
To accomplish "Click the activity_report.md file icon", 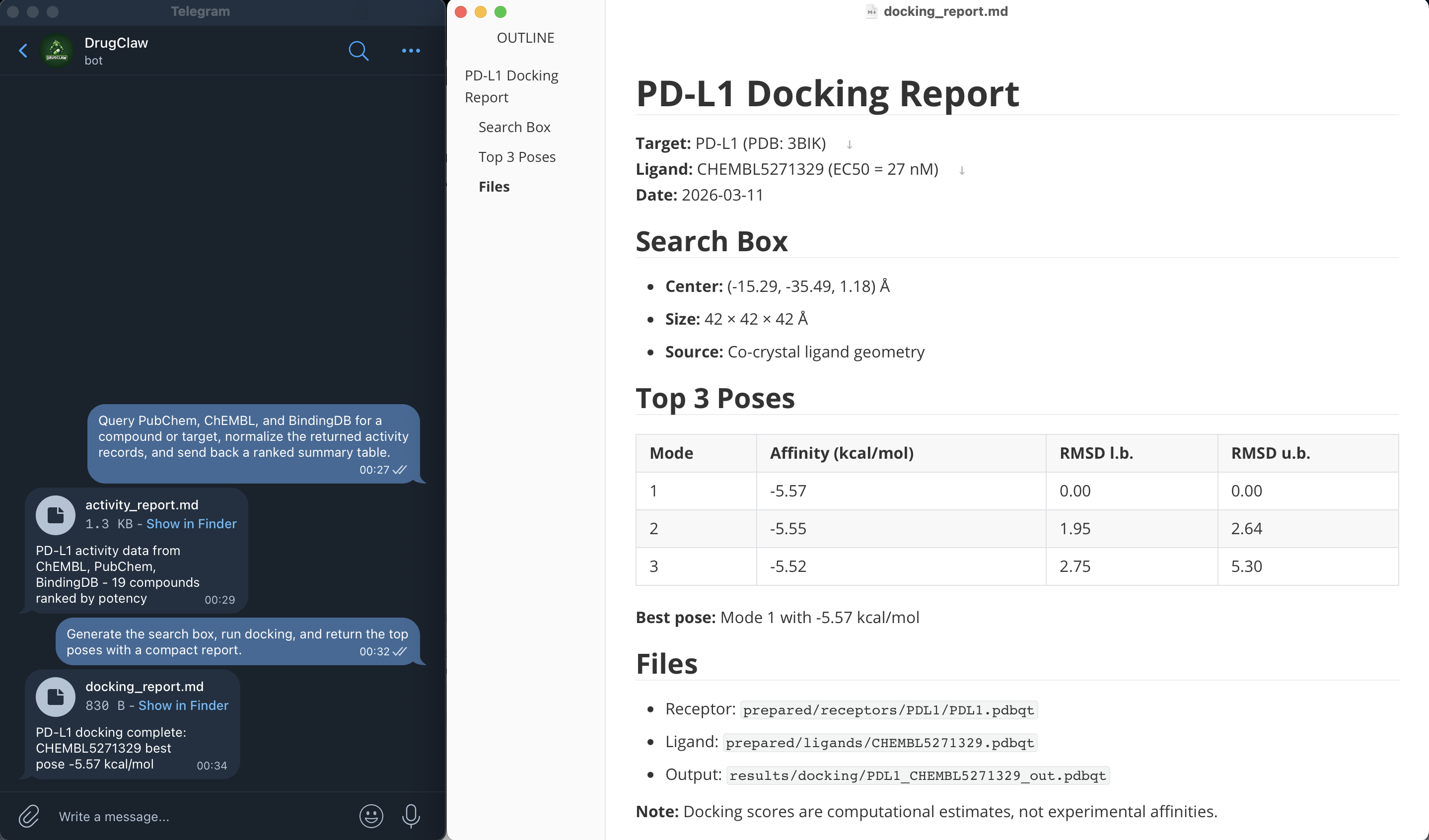I will click(56, 515).
